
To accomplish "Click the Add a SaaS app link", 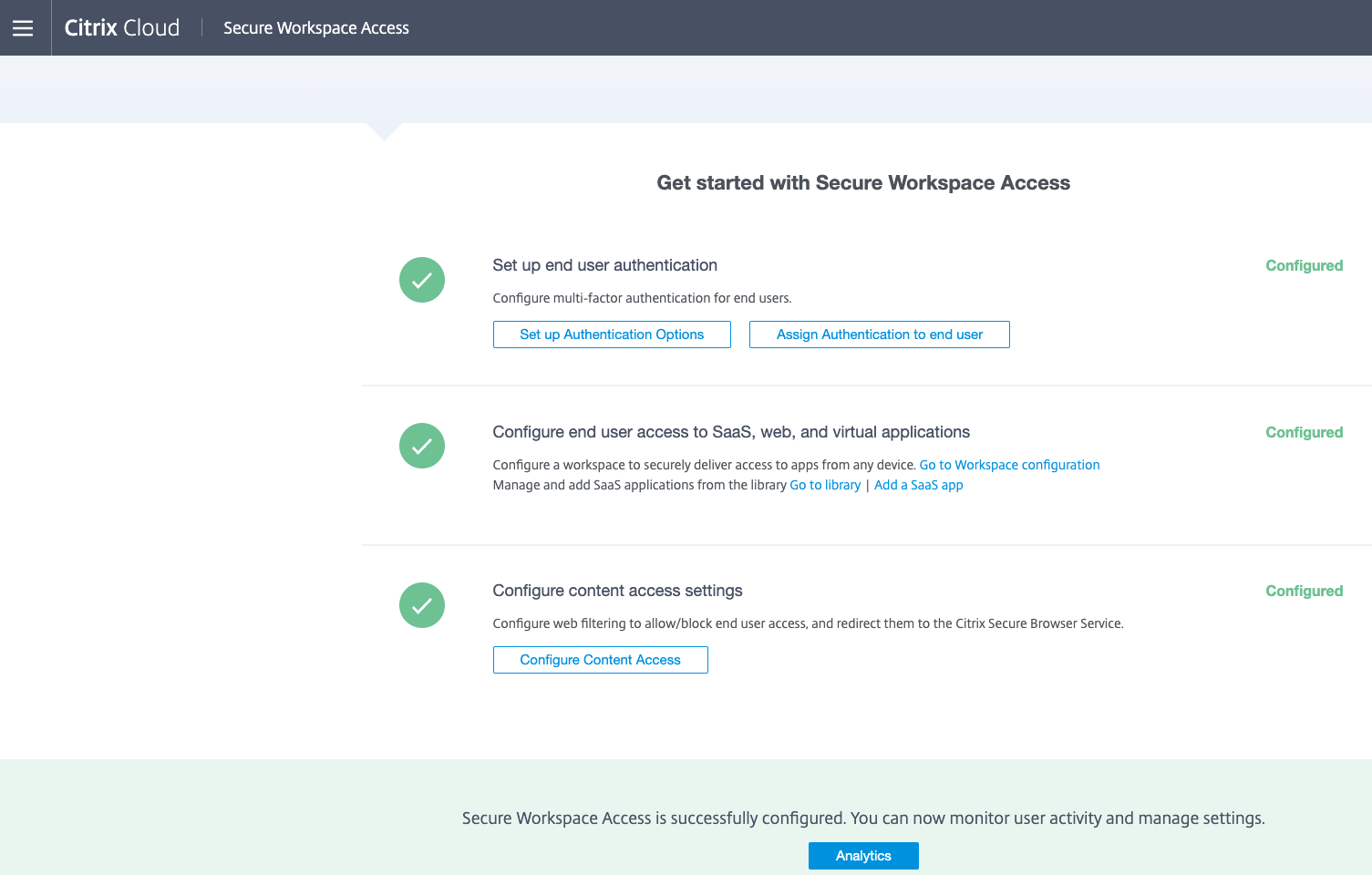I will pyautogui.click(x=919, y=485).
